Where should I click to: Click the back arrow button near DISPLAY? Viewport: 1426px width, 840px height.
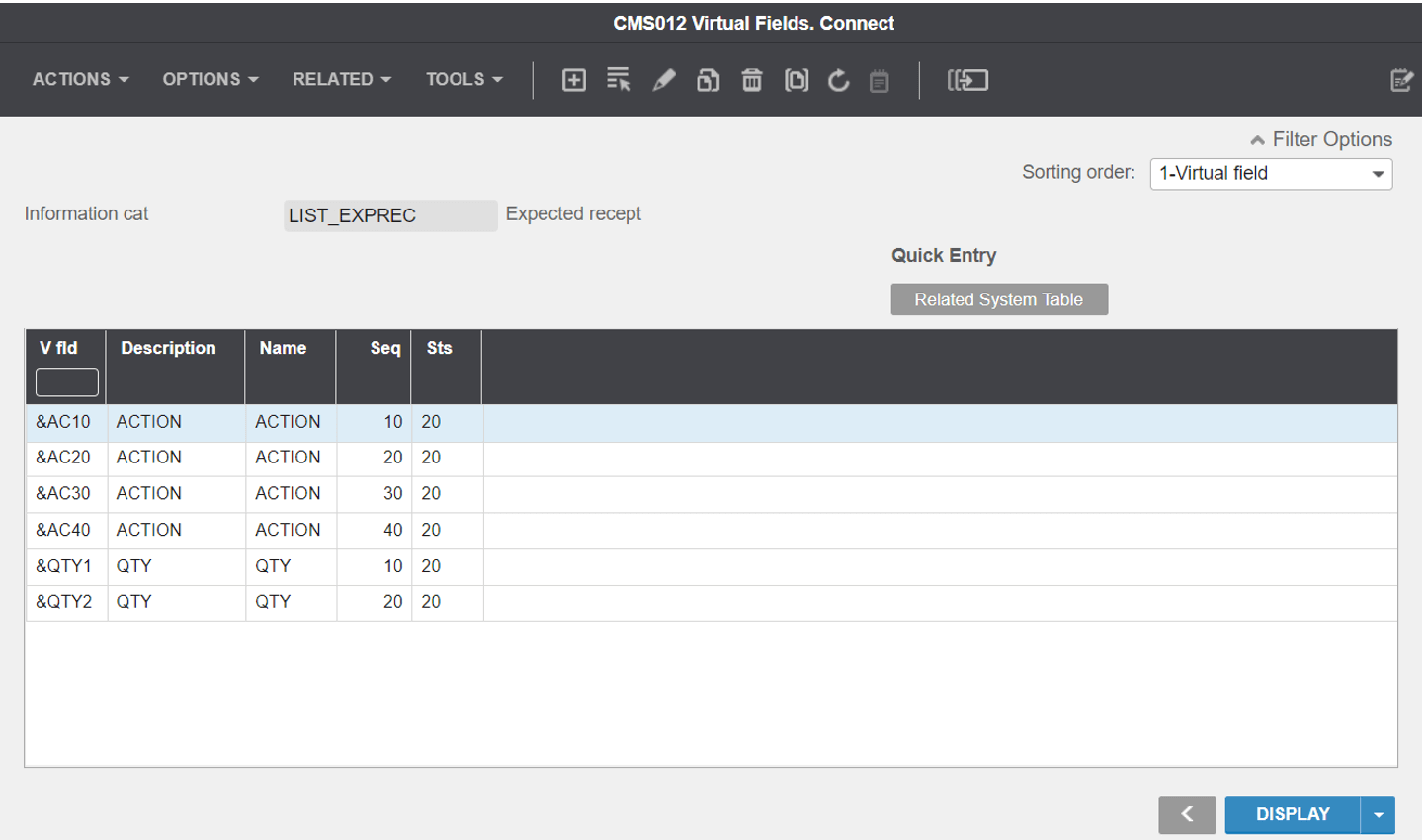pos(1187,814)
